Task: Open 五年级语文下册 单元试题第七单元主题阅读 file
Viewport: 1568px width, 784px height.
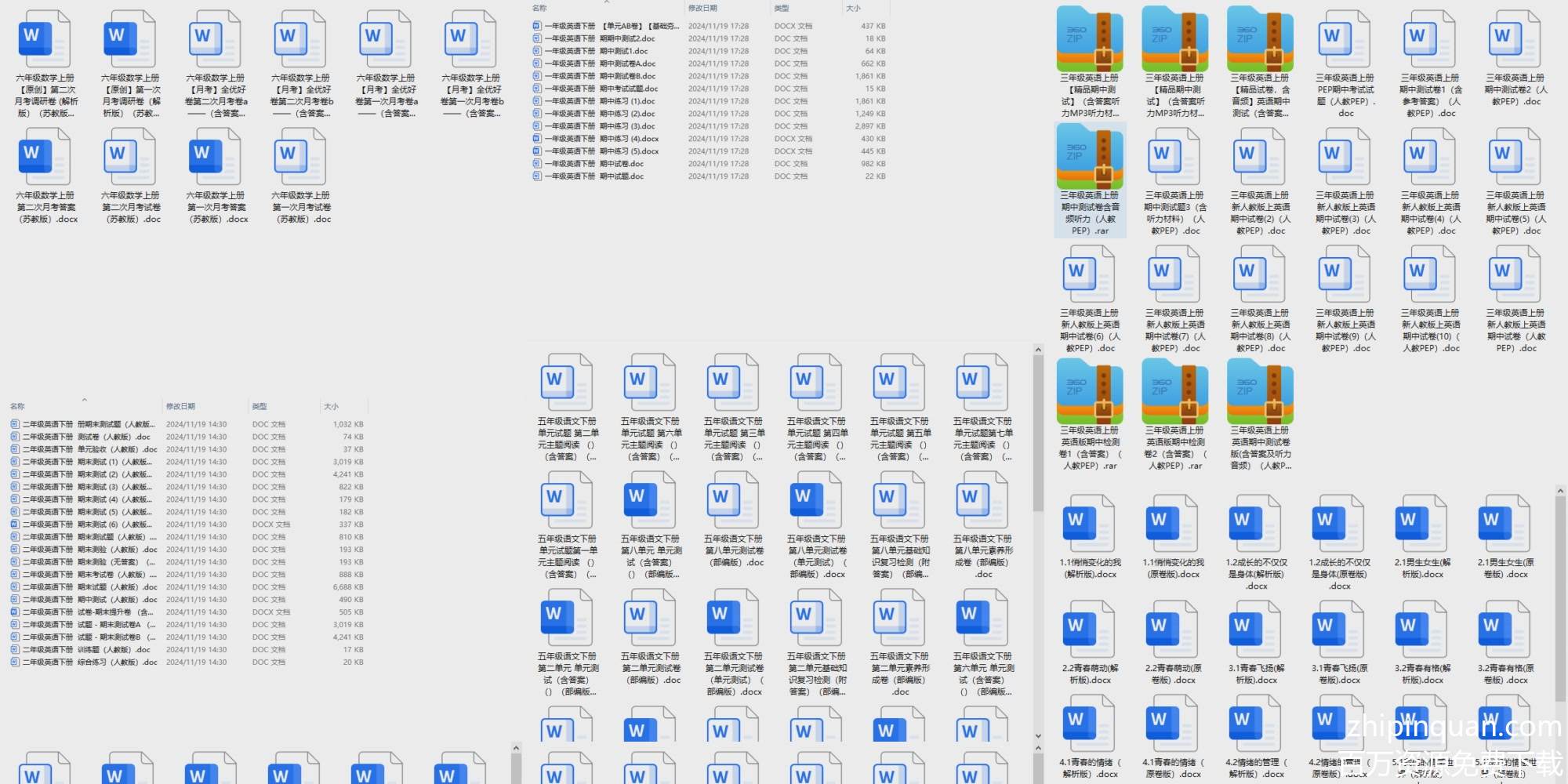Action: click(983, 383)
